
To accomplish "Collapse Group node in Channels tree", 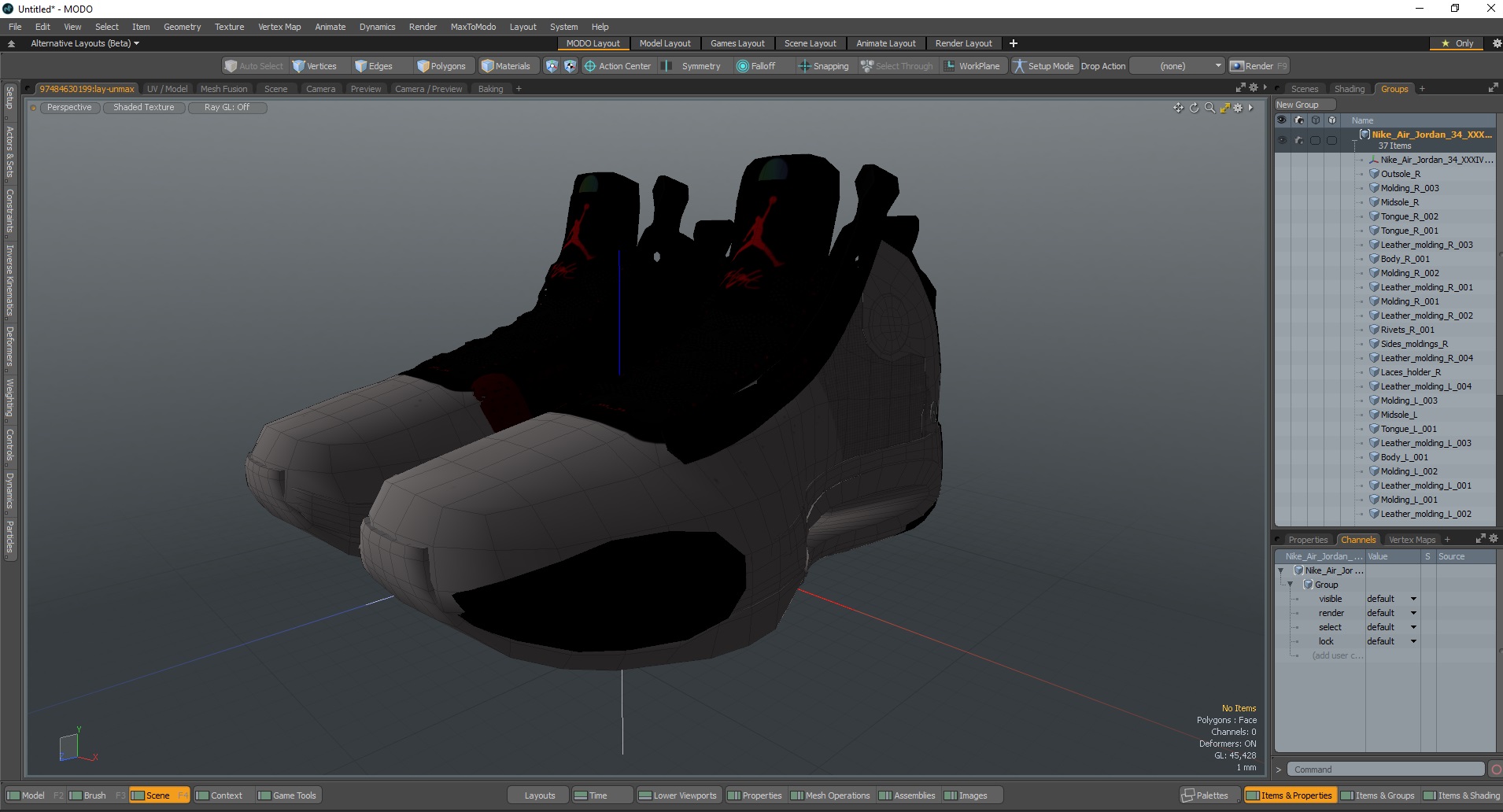I will coord(1291,585).
